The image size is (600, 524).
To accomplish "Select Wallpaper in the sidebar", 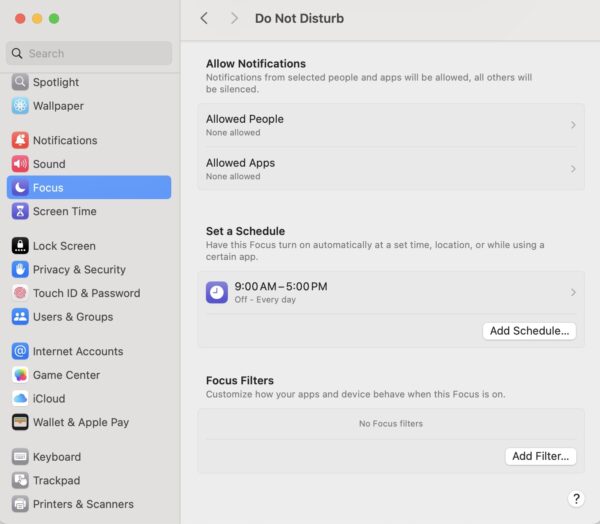I will 58,106.
